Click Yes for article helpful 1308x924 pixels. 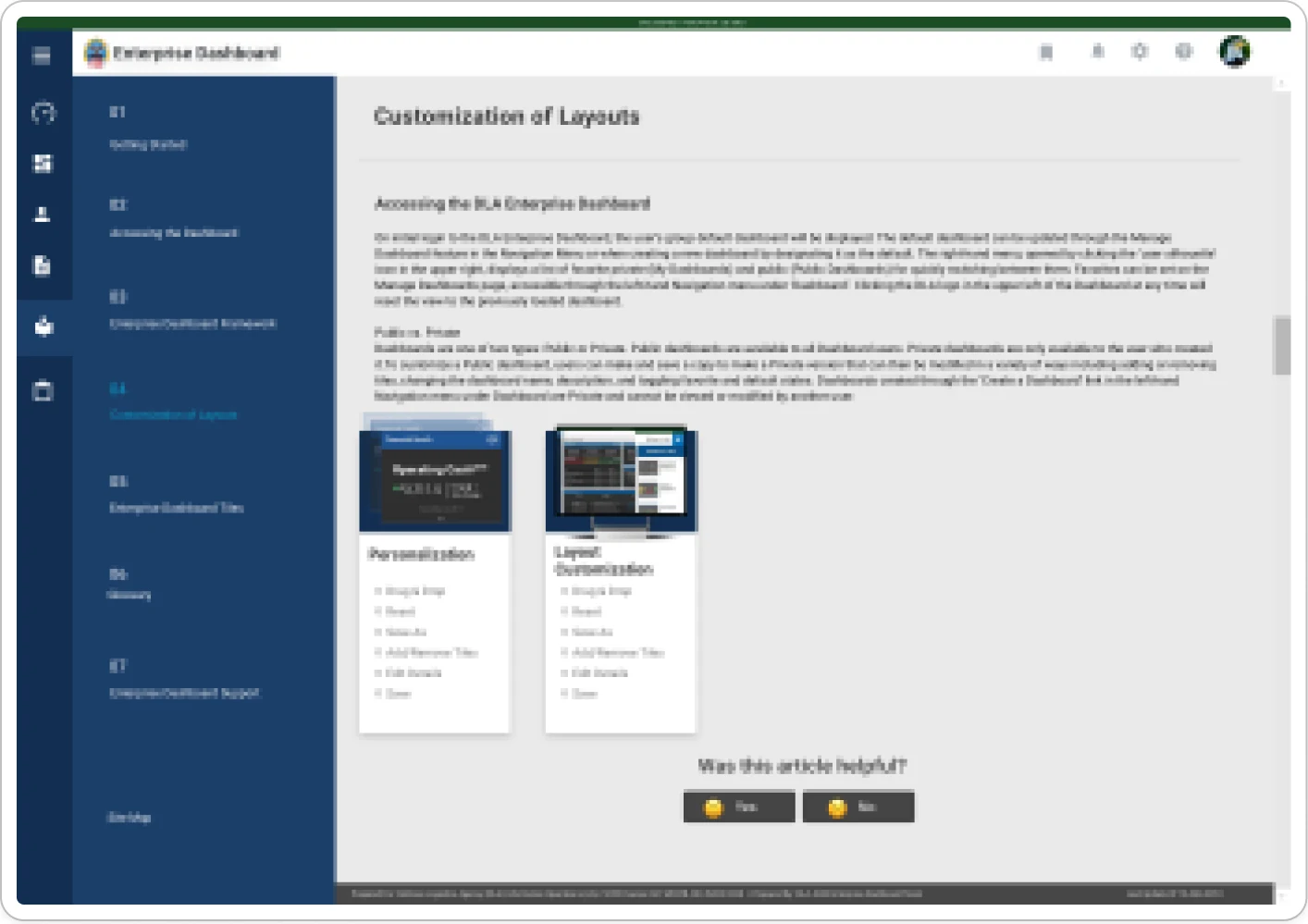coord(739,807)
